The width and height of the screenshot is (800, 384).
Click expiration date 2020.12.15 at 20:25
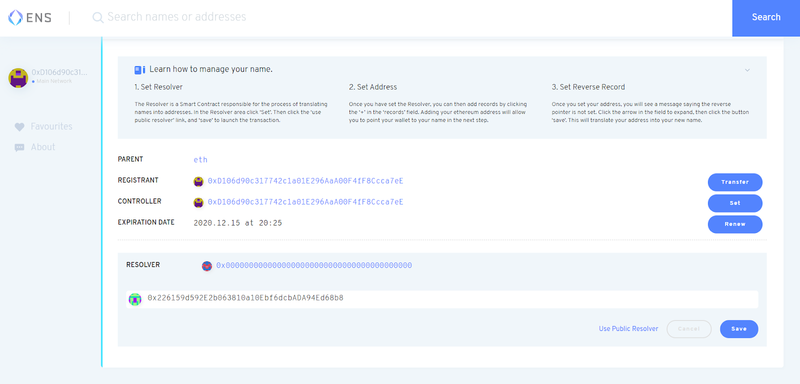click(x=238, y=223)
